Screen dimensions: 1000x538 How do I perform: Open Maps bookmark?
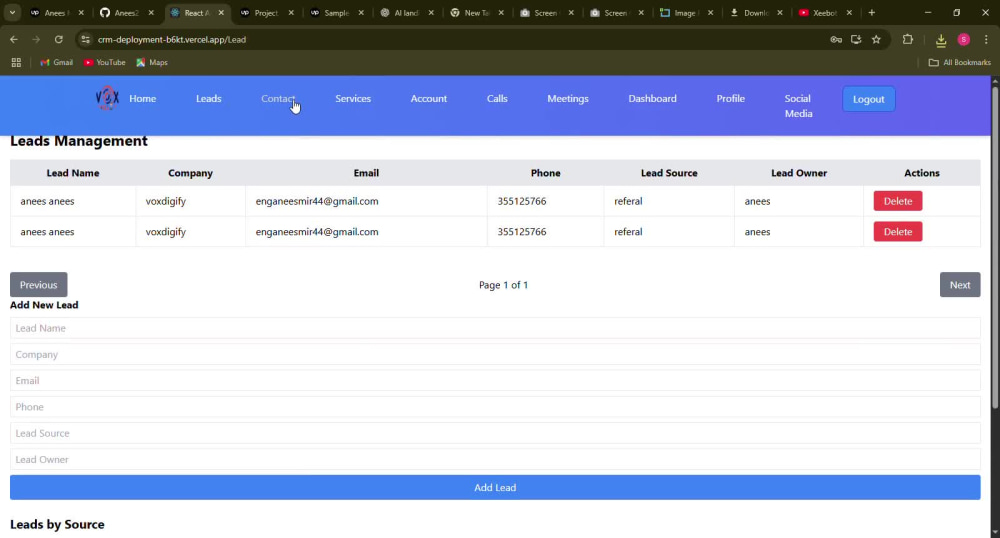pos(152,62)
